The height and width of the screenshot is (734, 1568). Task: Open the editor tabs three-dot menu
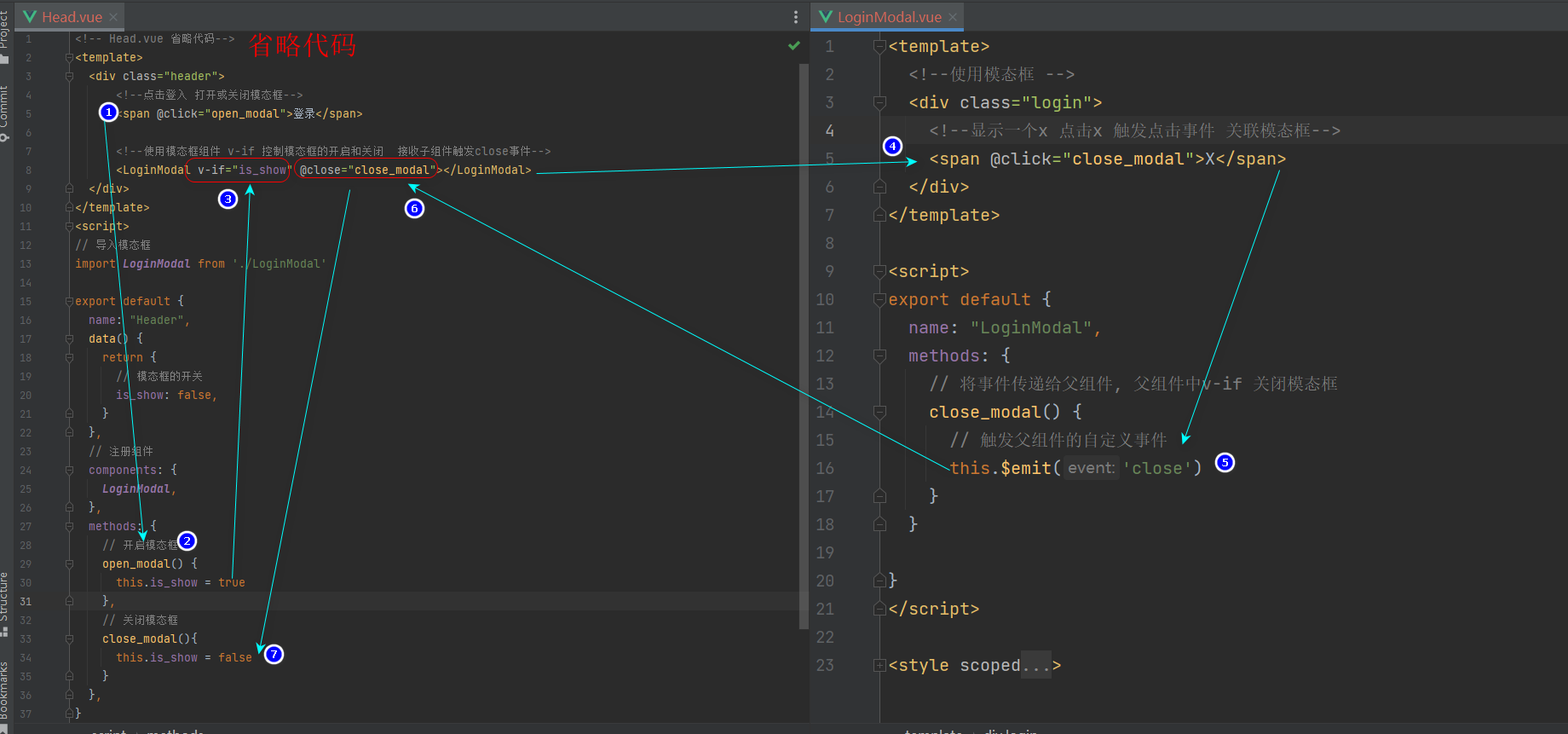pos(796,17)
